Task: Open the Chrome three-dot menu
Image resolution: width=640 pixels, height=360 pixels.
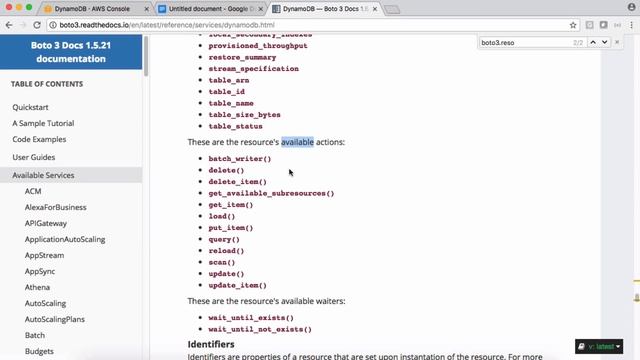Action: tap(631, 25)
